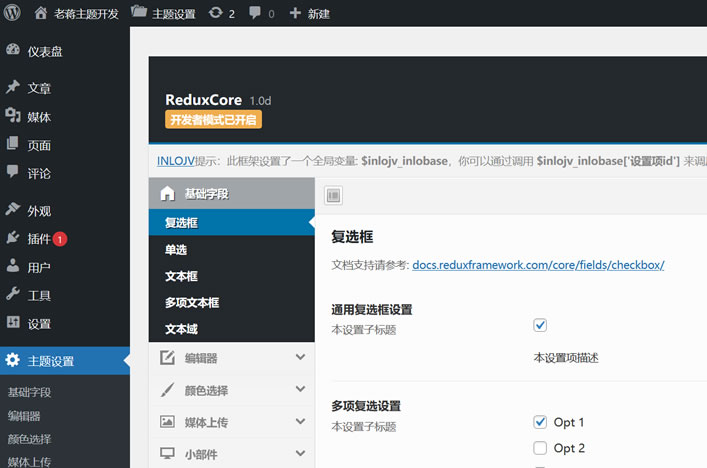This screenshot has width=707, height=468.
Task: Toggle the 通用复选框设置 checkbox
Action: coord(540,325)
